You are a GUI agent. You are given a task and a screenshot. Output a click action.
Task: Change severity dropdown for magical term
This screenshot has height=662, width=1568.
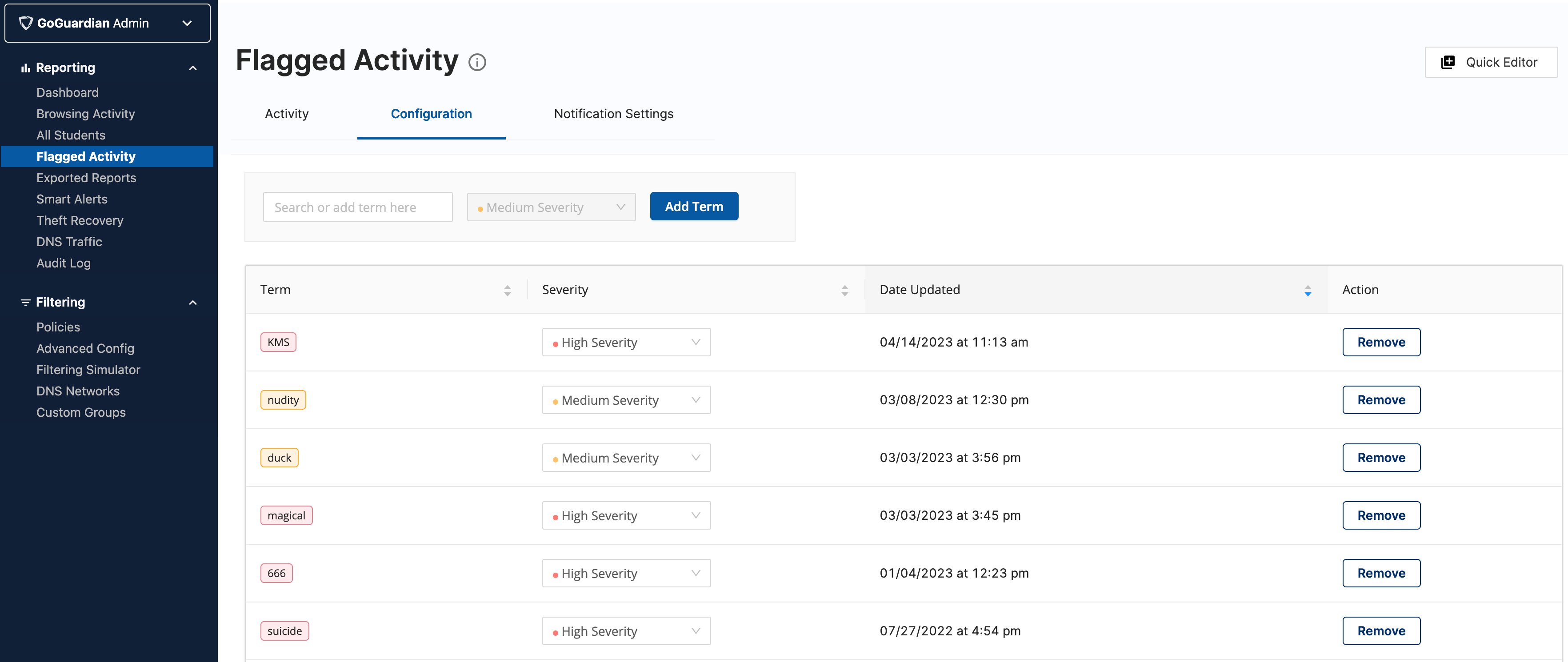pyautogui.click(x=626, y=515)
